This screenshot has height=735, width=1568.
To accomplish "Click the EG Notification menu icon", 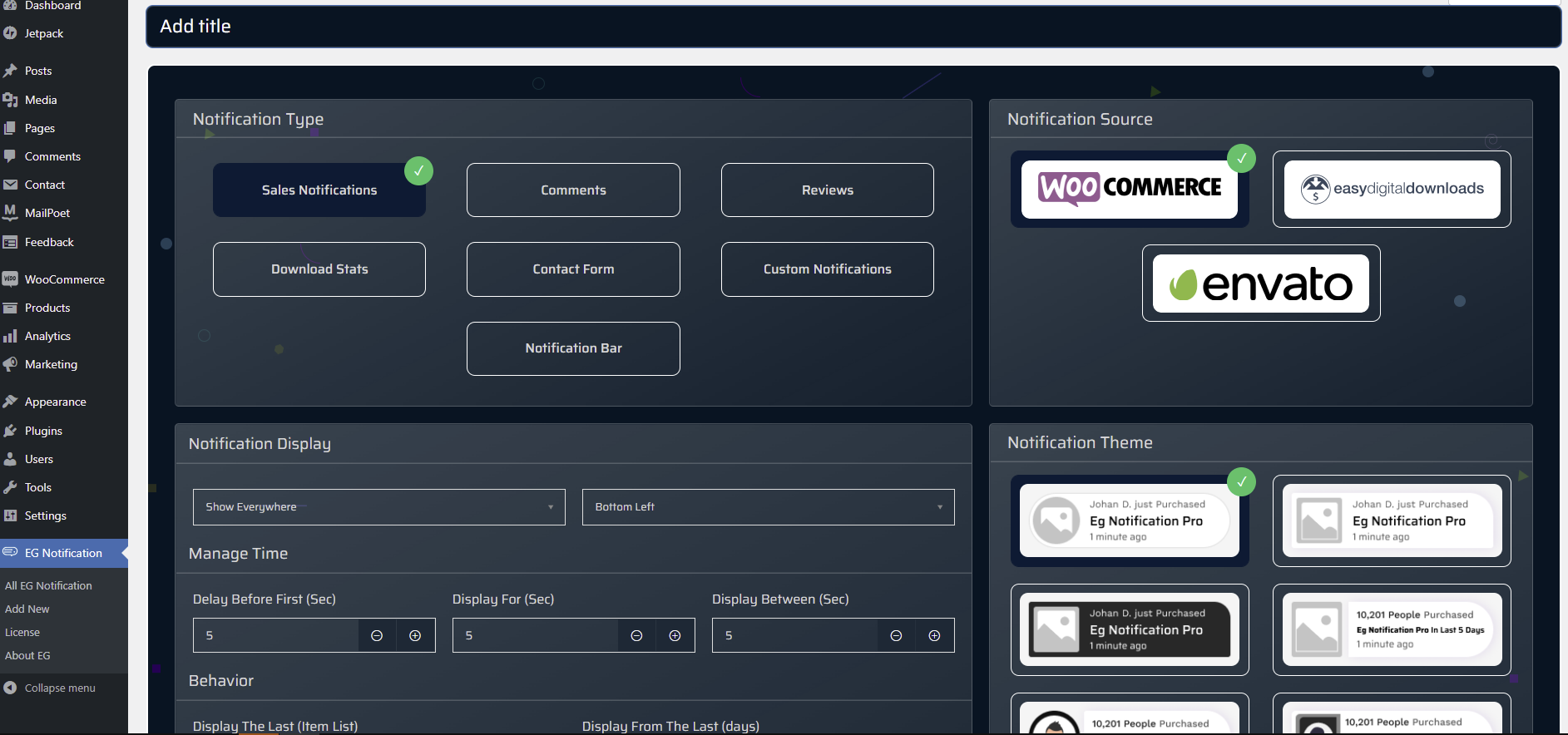I will coord(10,552).
